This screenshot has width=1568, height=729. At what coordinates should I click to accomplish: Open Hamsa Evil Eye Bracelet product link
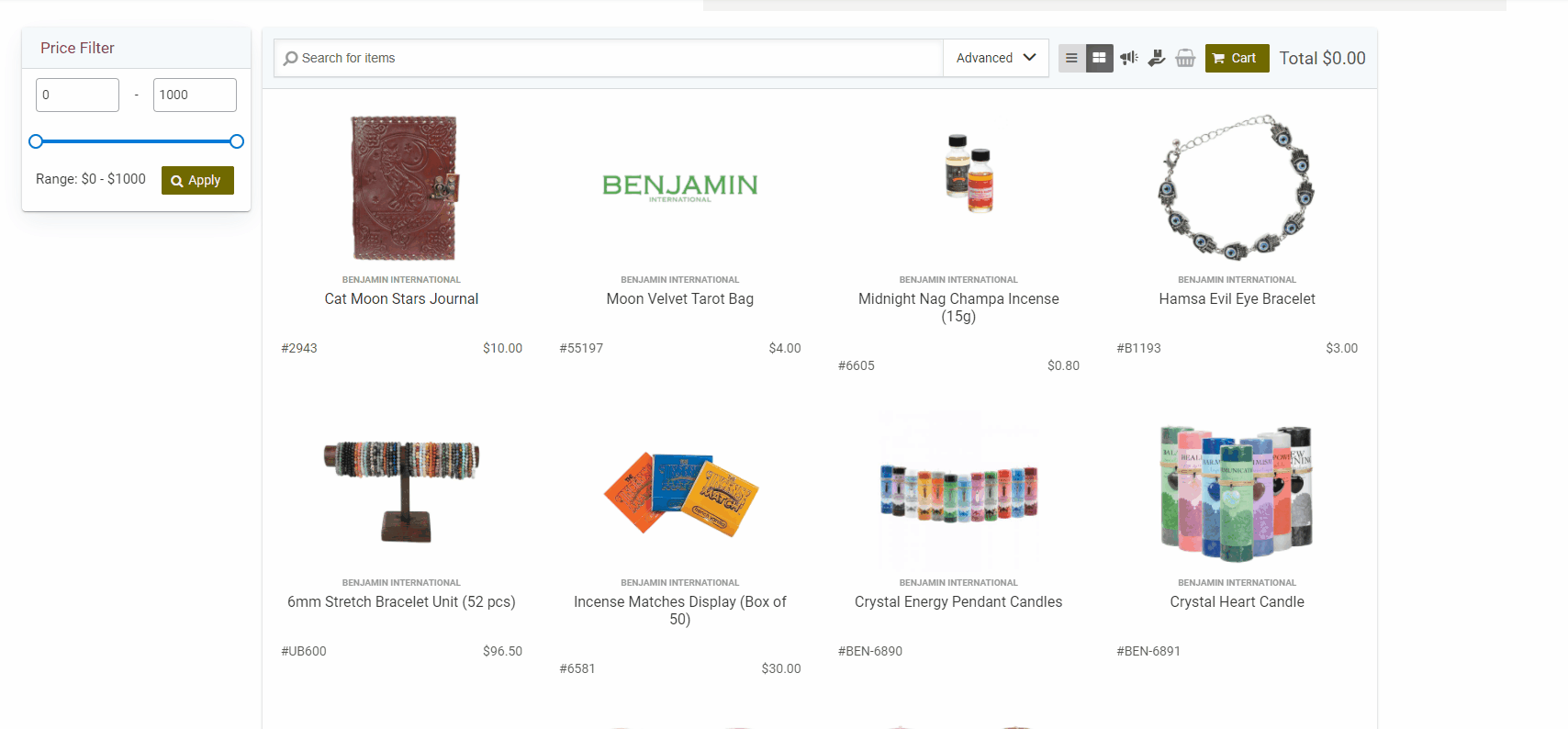(x=1237, y=298)
